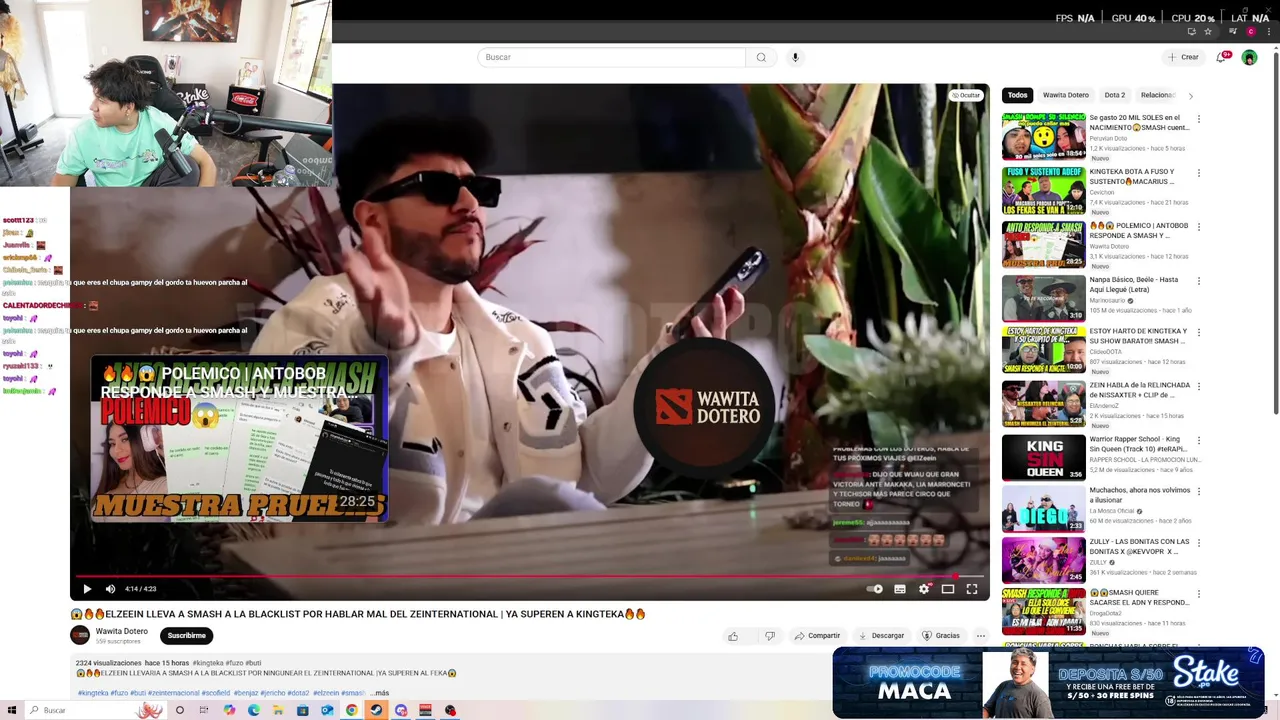Viewport: 1280px width, 720px height.
Task: Open options menu for 'Se gasto 20 MIL SOLES' video
Action: pos(1198,119)
